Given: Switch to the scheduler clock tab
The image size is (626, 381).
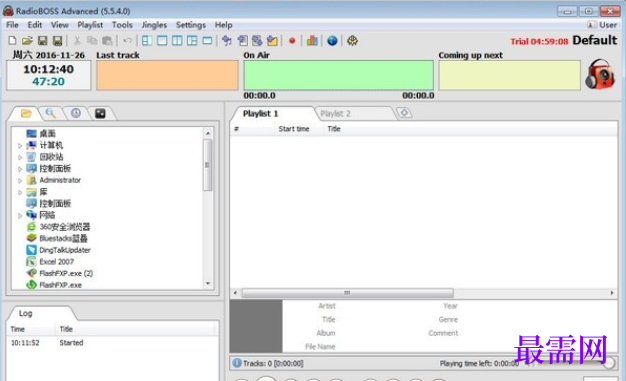Looking at the screenshot, I should pos(76,113).
